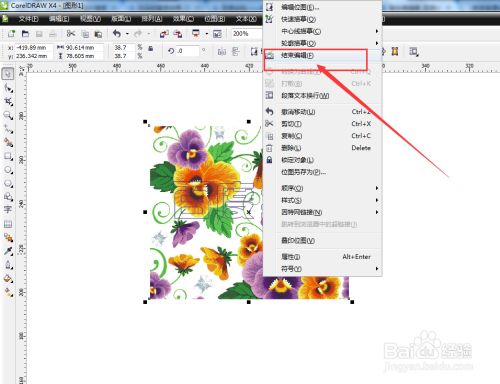The height and width of the screenshot is (384, 500).
Task: Click the width field 90.614 mm
Action: (84, 48)
